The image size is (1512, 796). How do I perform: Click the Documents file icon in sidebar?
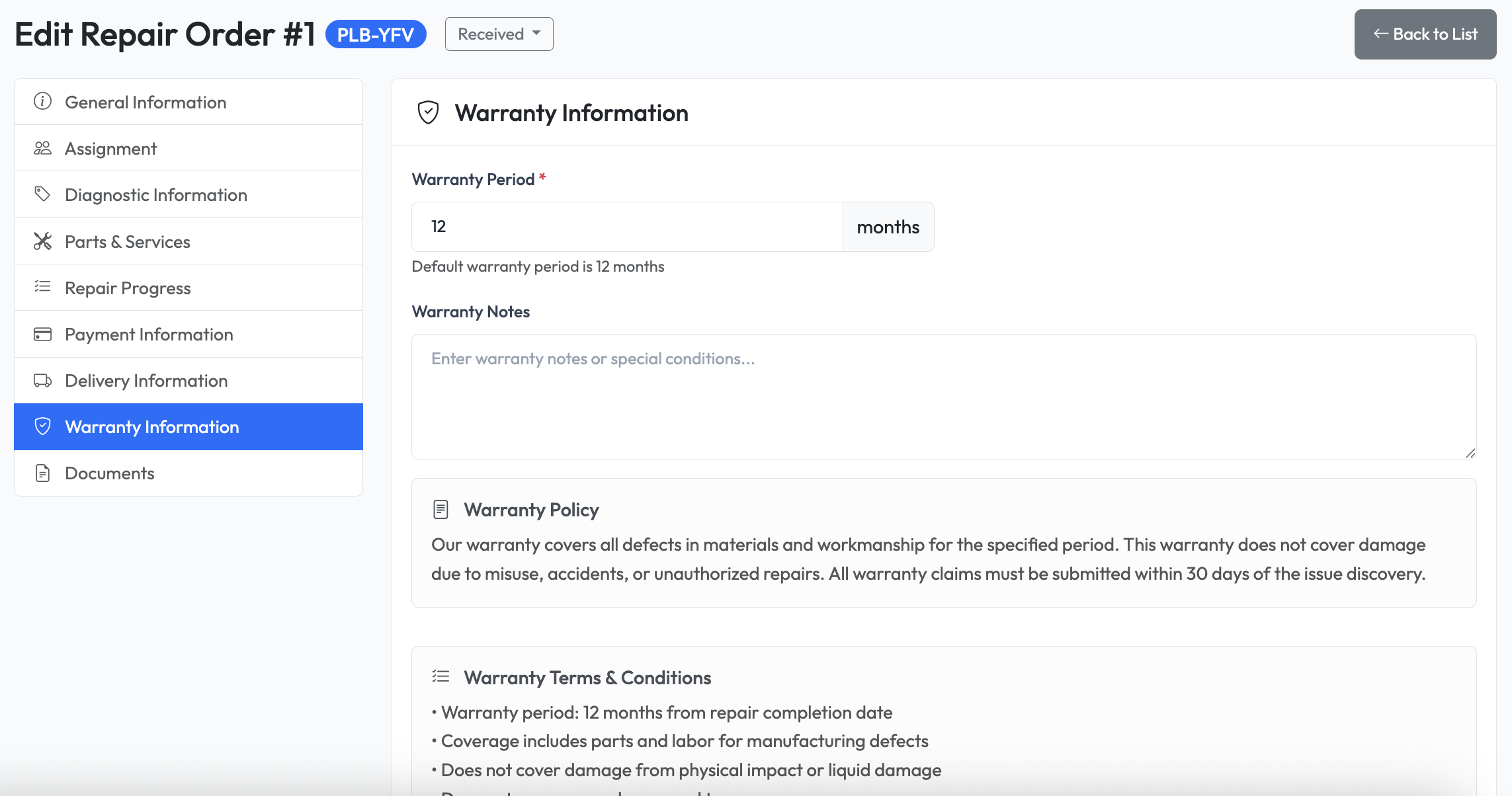42,473
